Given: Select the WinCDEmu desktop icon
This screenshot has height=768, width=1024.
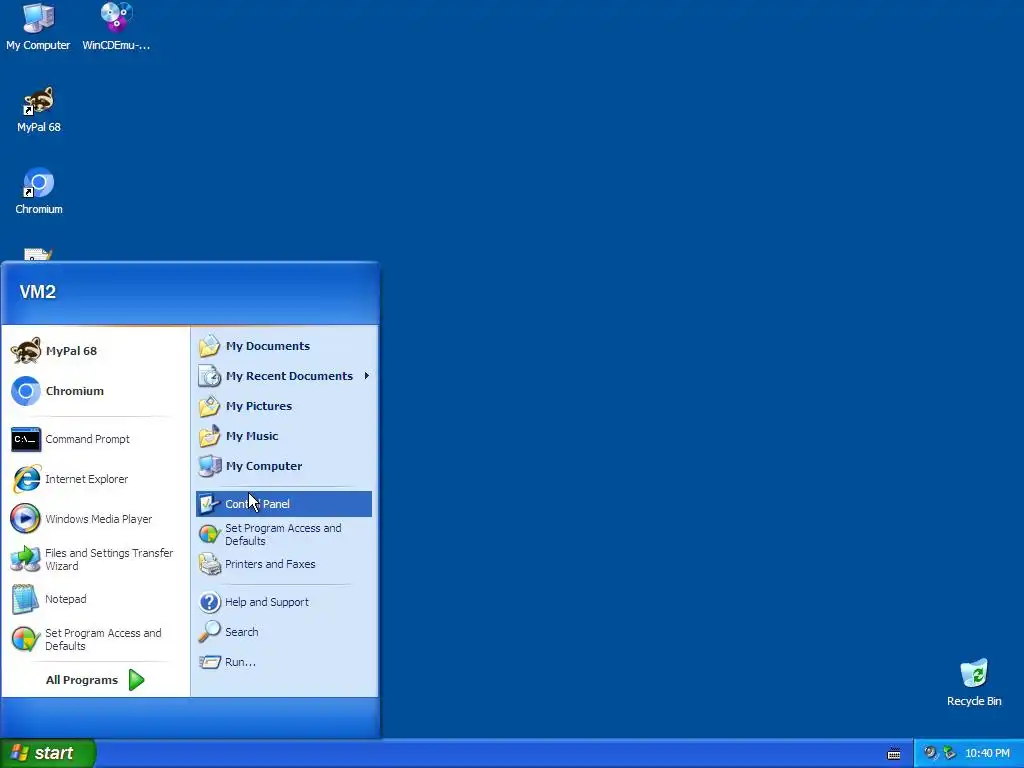Looking at the screenshot, I should pyautogui.click(x=116, y=27).
